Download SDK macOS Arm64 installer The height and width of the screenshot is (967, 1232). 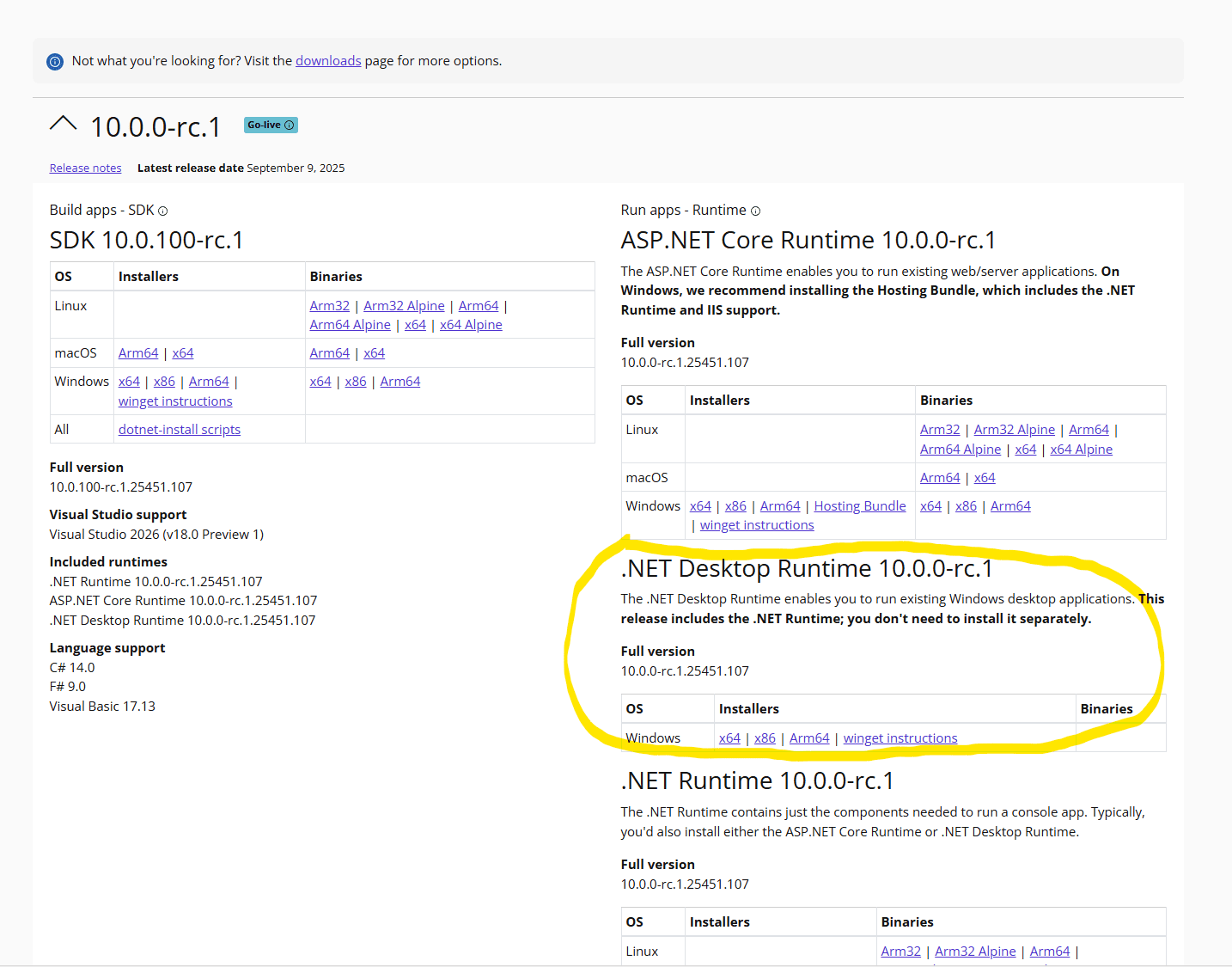click(138, 353)
